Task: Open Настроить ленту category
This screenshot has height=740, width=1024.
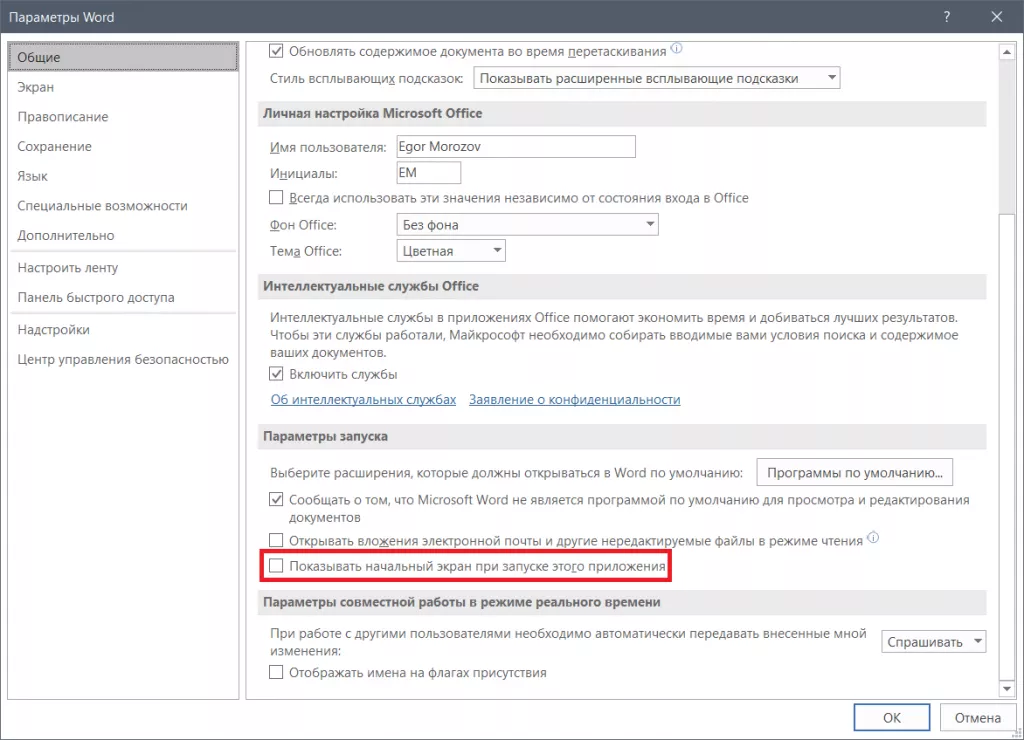Action: click(x=123, y=268)
